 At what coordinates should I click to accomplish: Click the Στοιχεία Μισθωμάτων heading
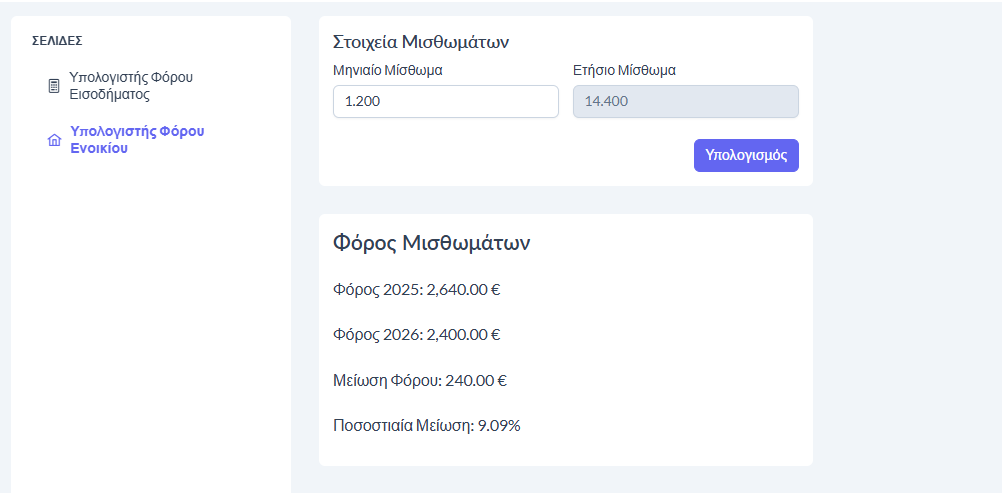[x=421, y=43]
